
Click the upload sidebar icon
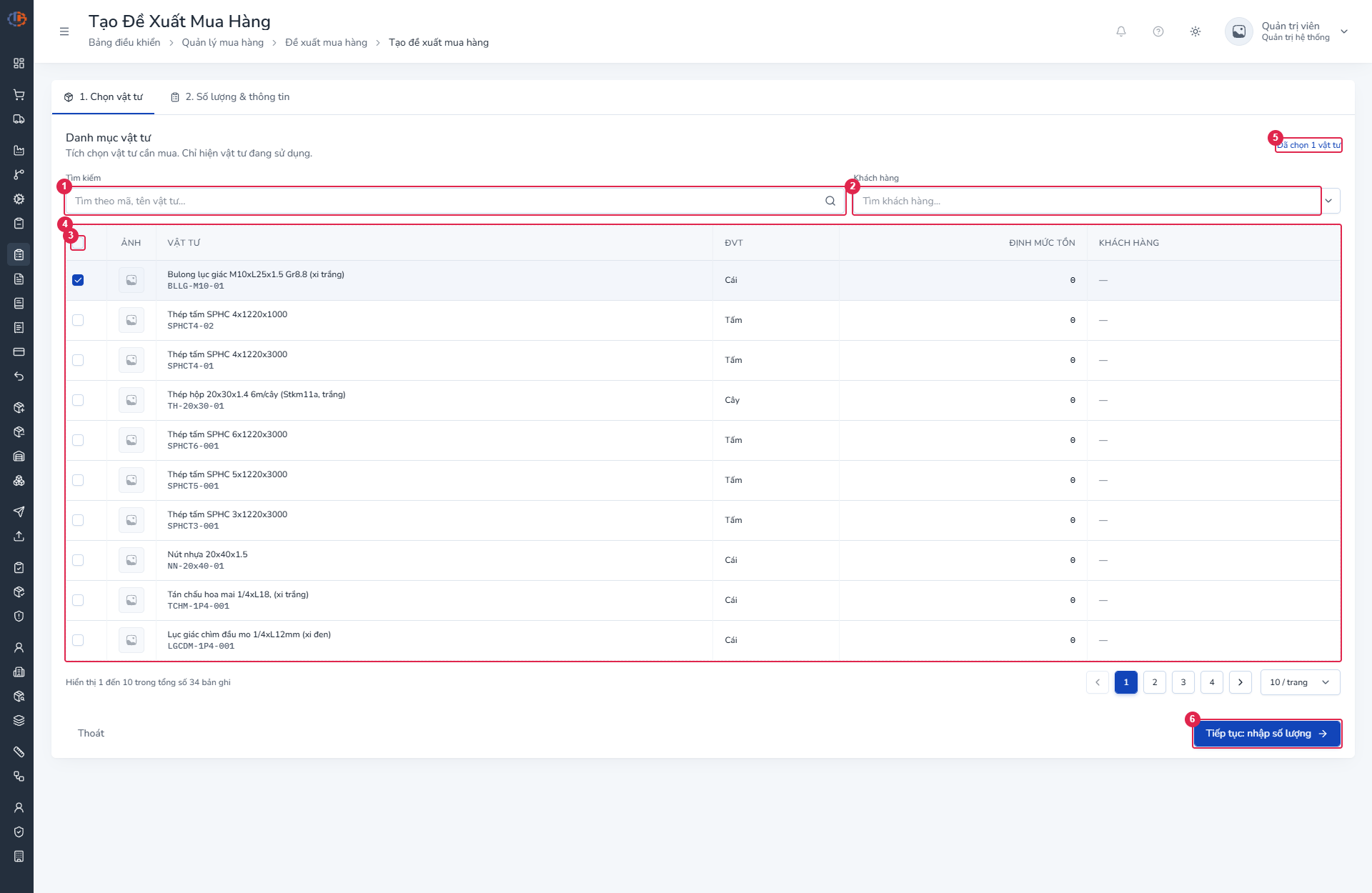coord(19,536)
